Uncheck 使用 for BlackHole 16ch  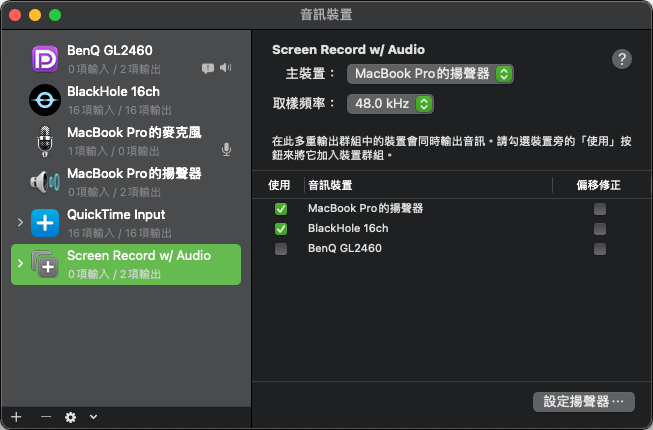pos(281,229)
